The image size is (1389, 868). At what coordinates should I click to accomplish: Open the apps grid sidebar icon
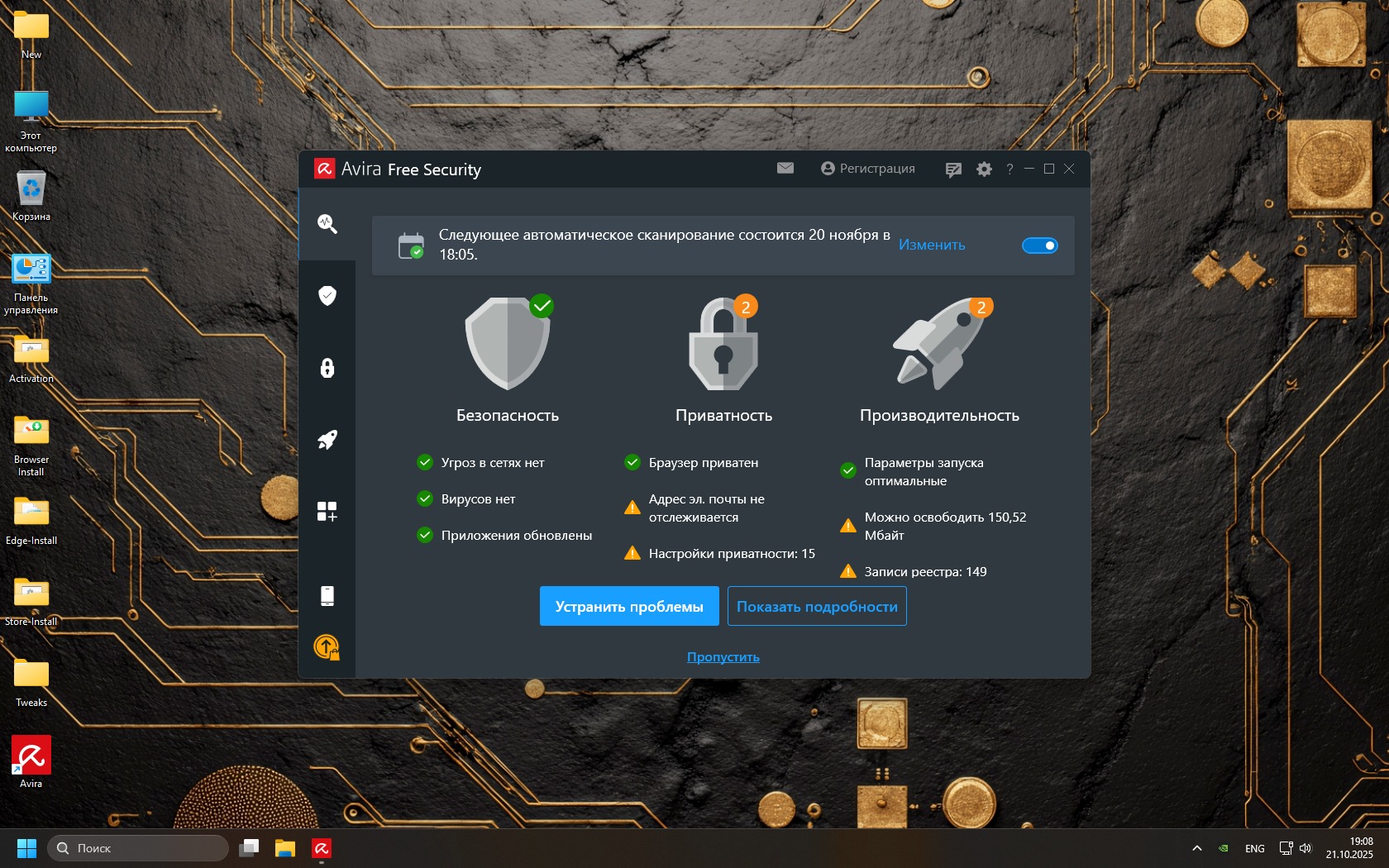(x=327, y=512)
